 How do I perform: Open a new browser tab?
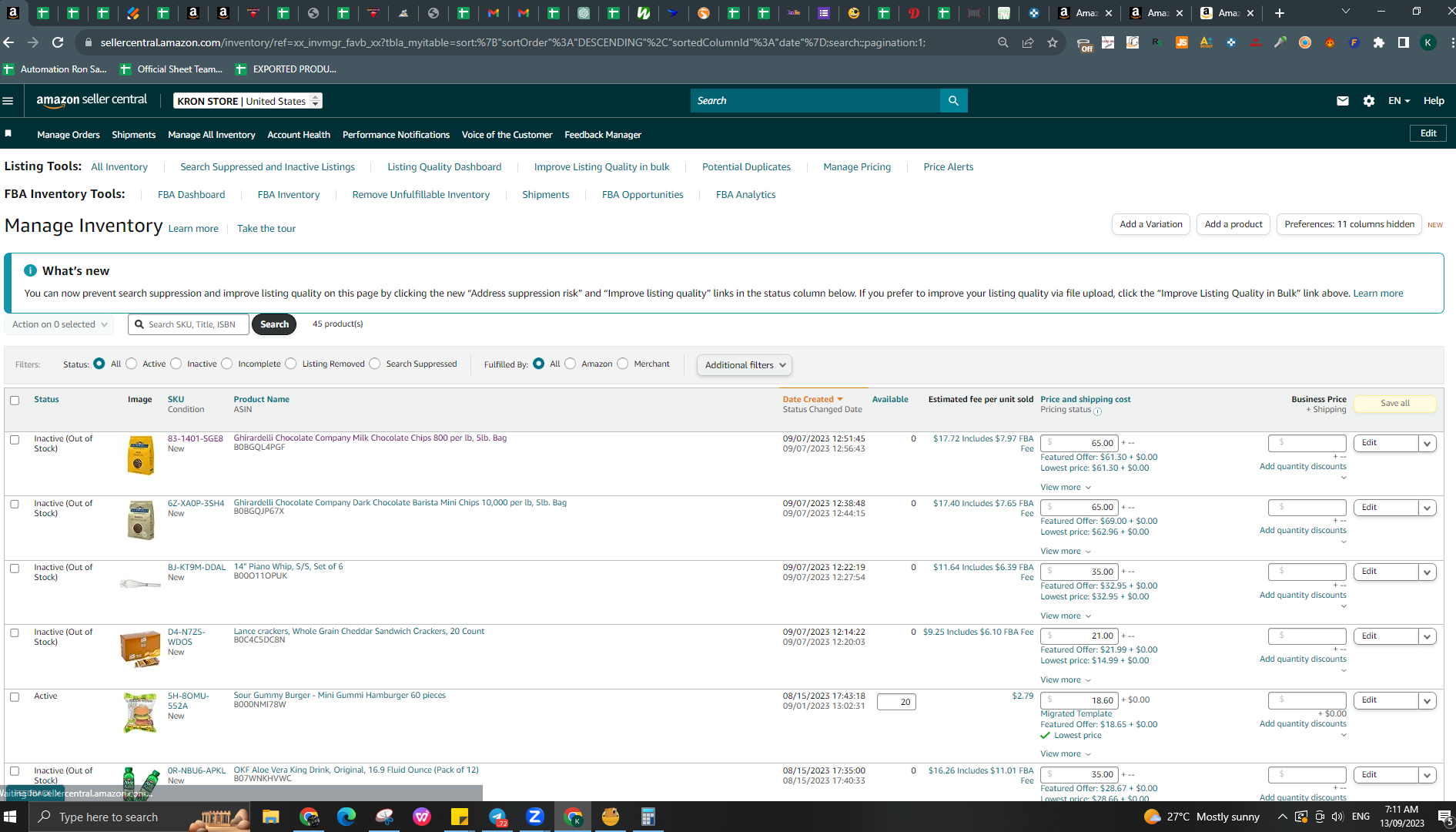click(x=1280, y=13)
